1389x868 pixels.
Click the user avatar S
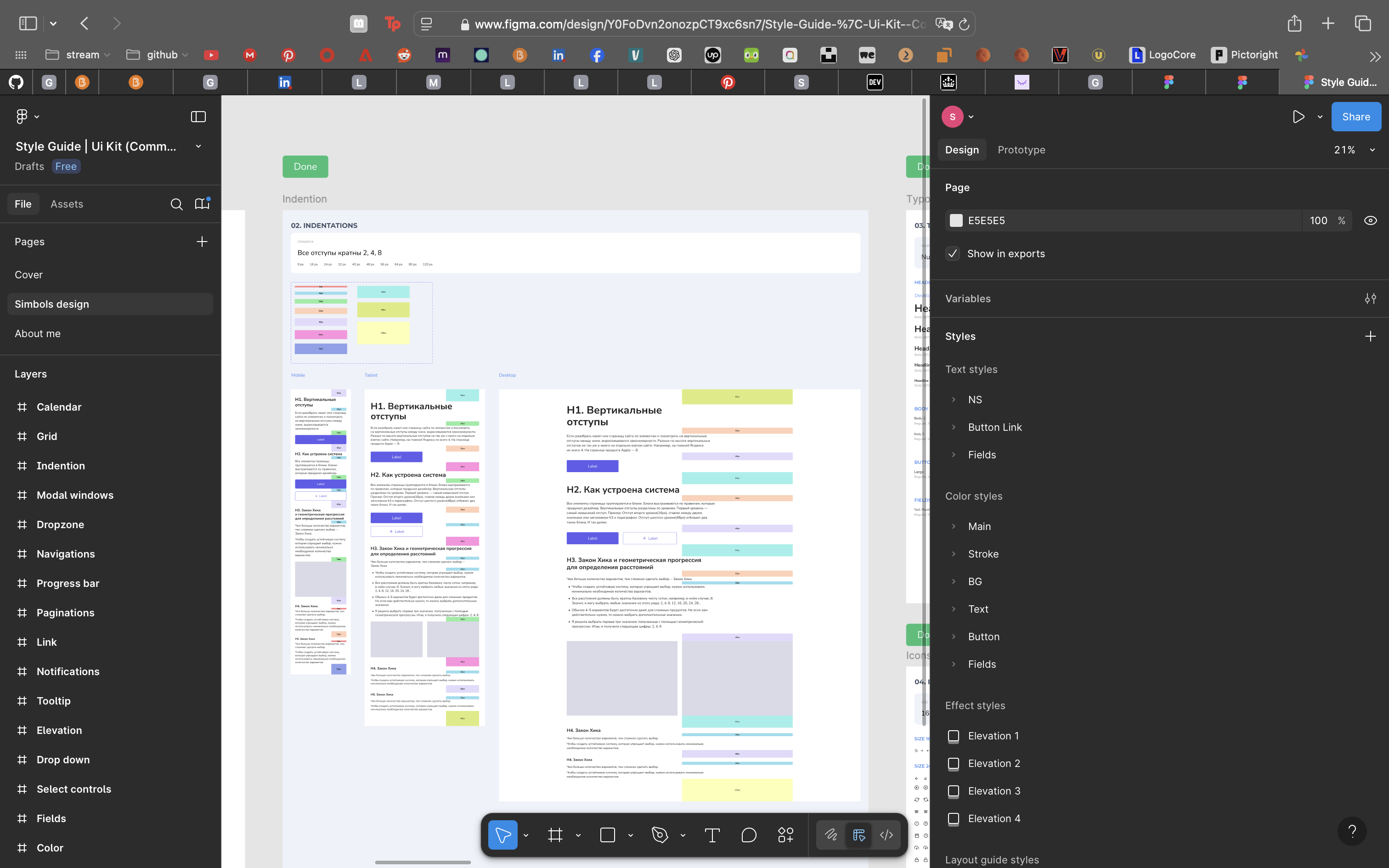tap(952, 117)
